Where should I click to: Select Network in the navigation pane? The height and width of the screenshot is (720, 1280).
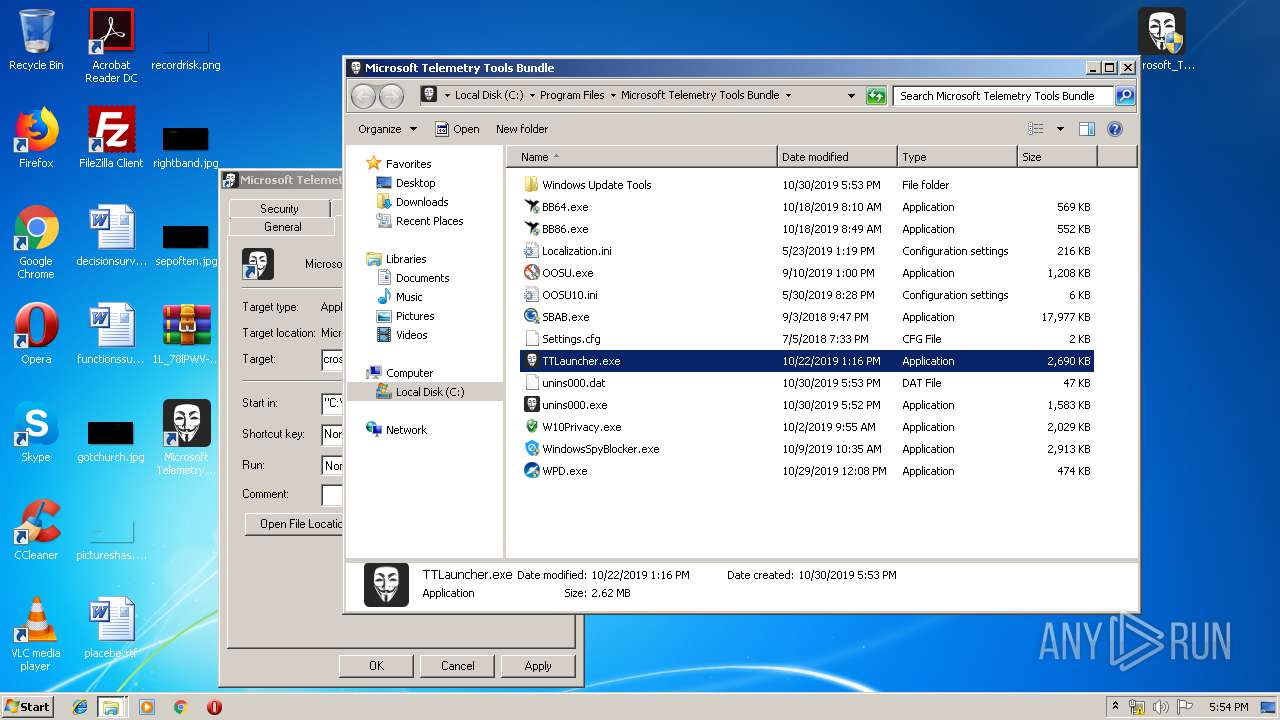[x=406, y=430]
